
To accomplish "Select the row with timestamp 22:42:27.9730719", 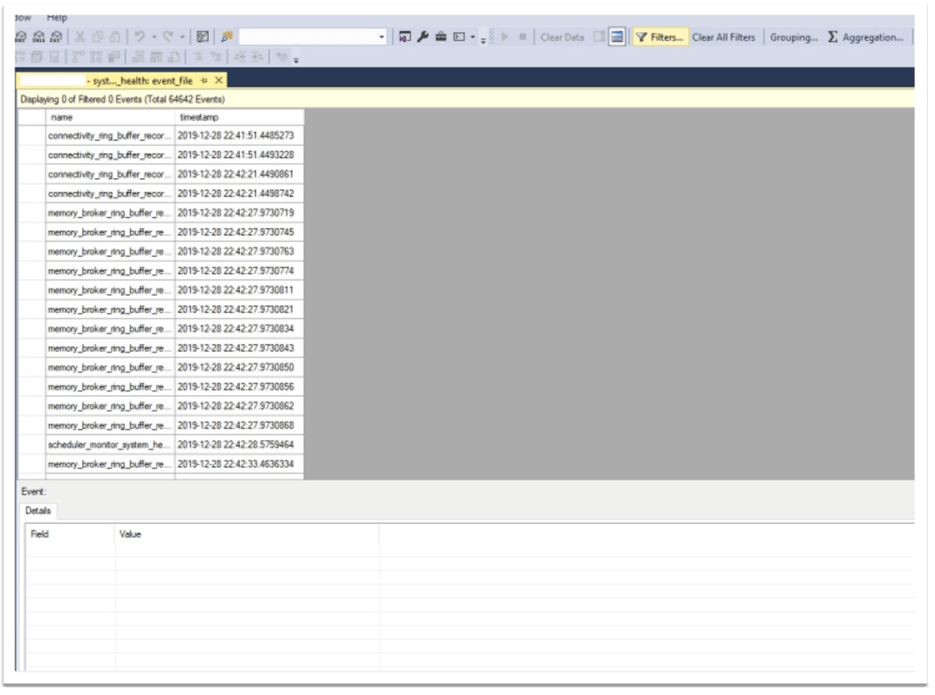I will coord(161,213).
